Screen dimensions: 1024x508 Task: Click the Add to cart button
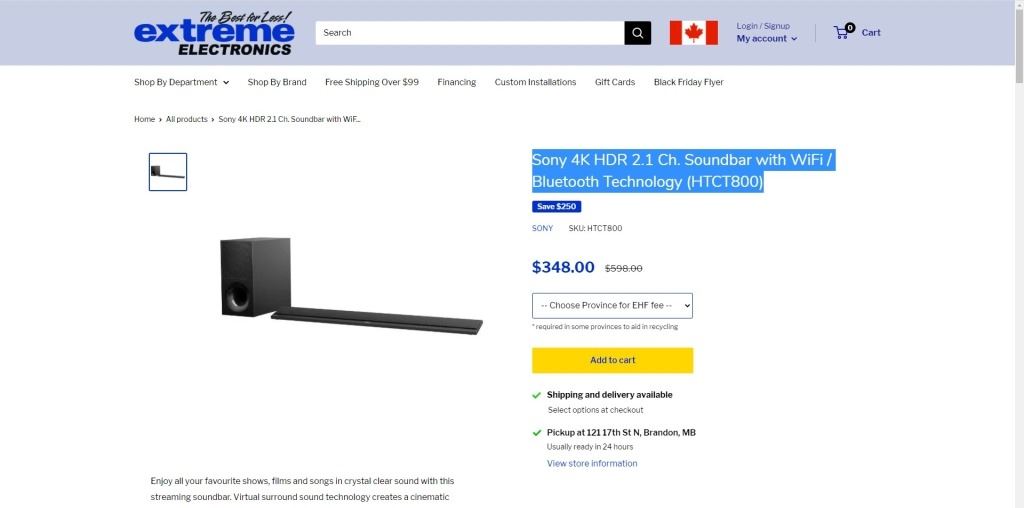612,360
